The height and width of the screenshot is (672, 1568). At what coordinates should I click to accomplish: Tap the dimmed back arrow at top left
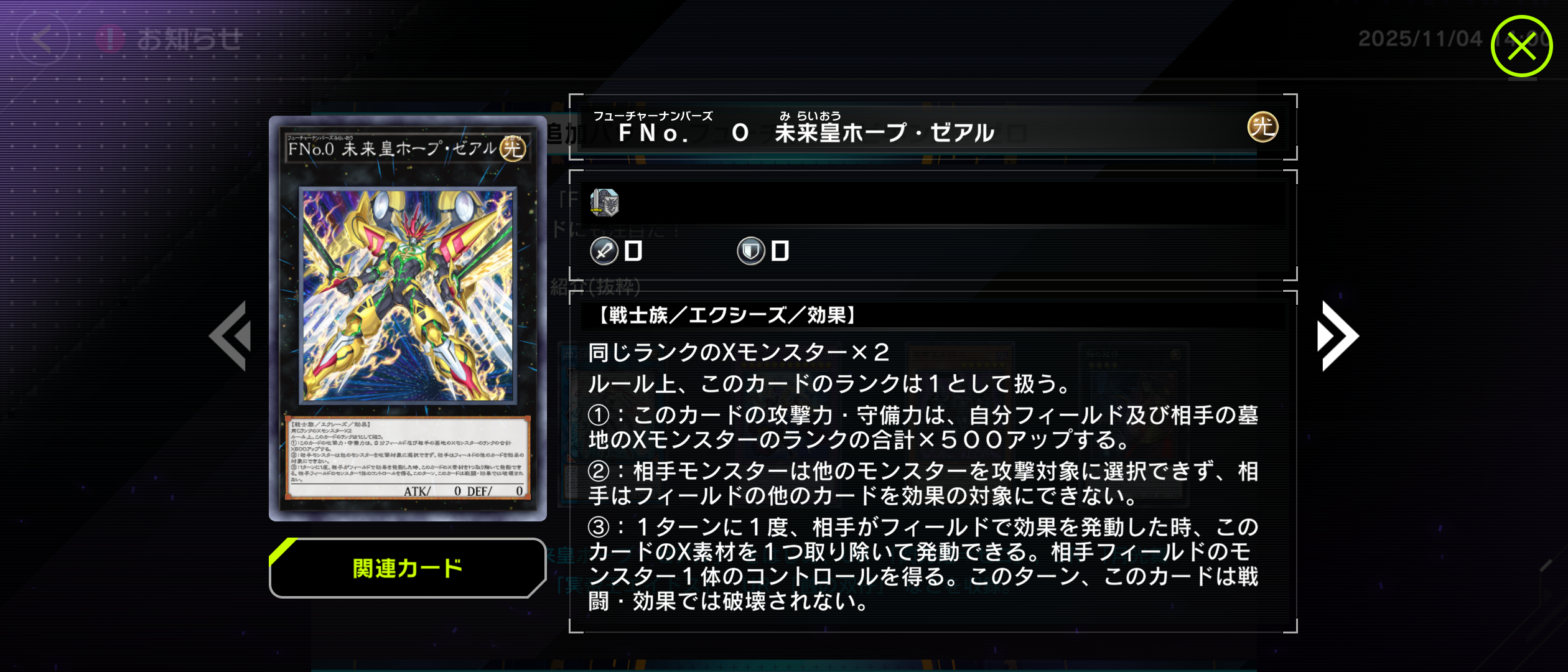click(x=42, y=39)
